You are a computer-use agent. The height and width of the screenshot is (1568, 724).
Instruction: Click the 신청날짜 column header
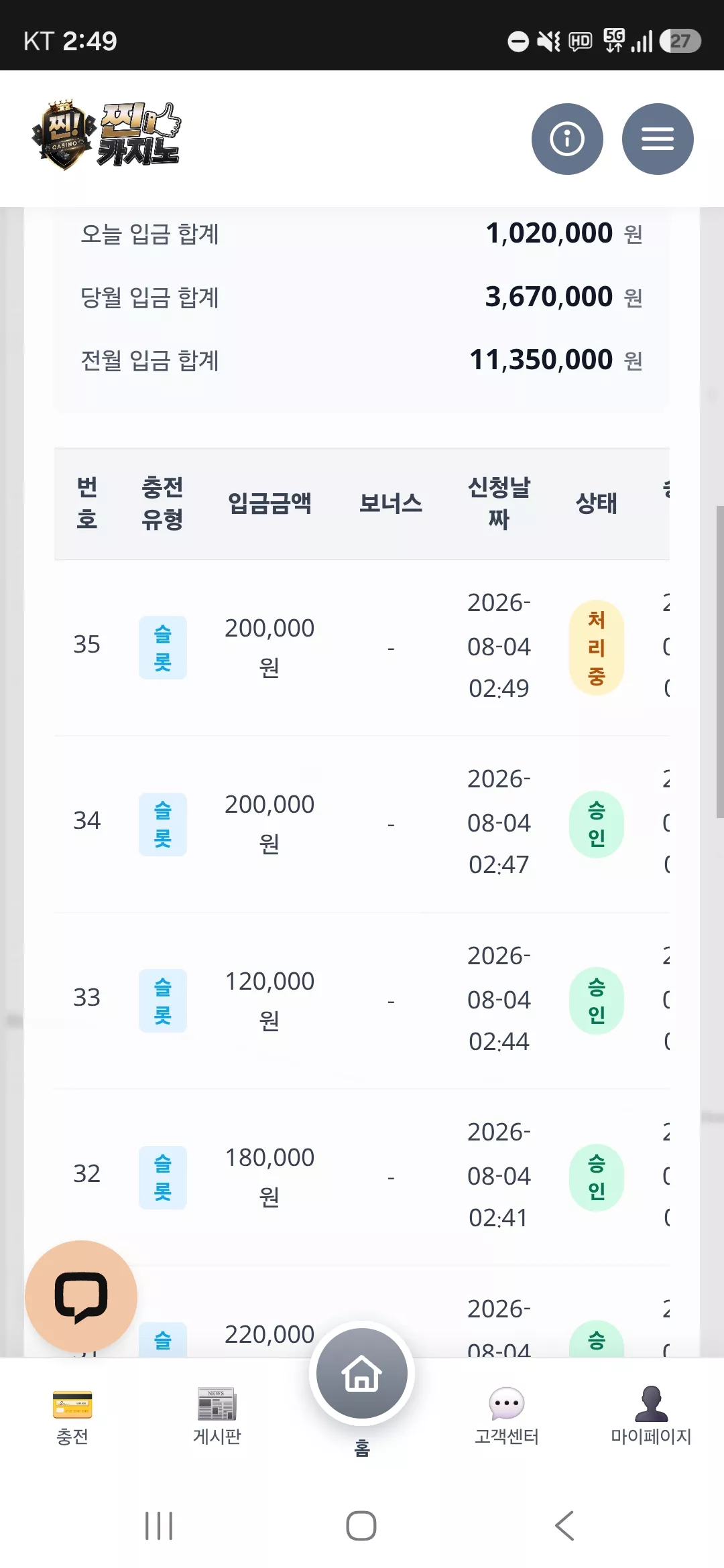tap(499, 503)
